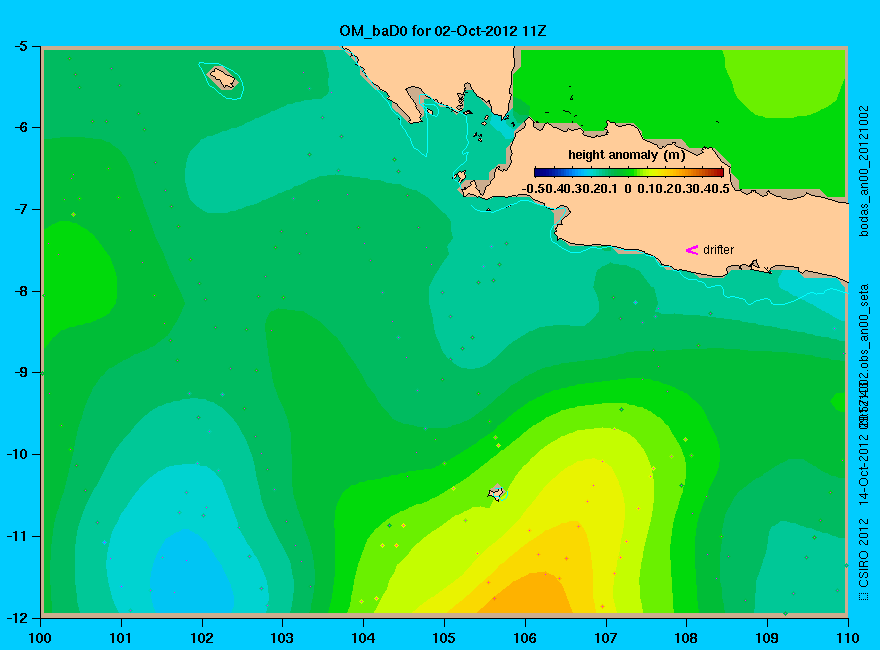880x650 pixels.
Task: Click the x-axis label '102'
Action: click(x=201, y=638)
